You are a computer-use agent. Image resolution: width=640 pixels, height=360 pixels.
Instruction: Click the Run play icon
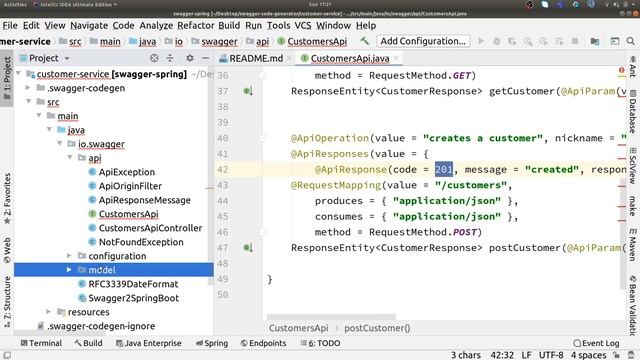[x=481, y=41]
